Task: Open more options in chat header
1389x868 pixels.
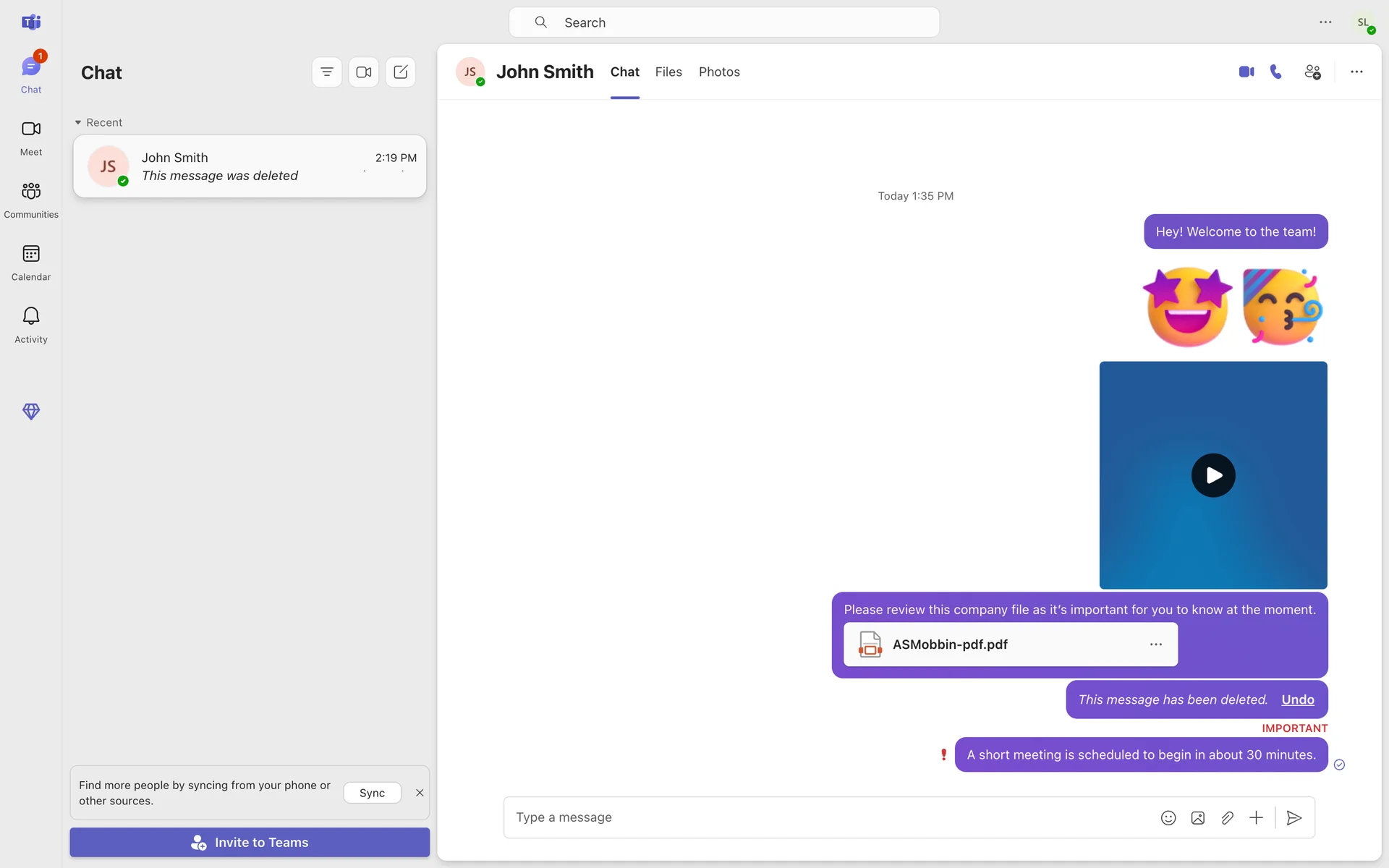Action: click(1356, 72)
